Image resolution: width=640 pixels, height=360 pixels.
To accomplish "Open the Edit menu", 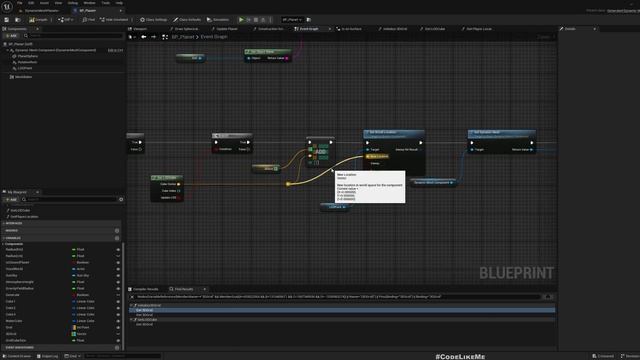I will 31,3.
